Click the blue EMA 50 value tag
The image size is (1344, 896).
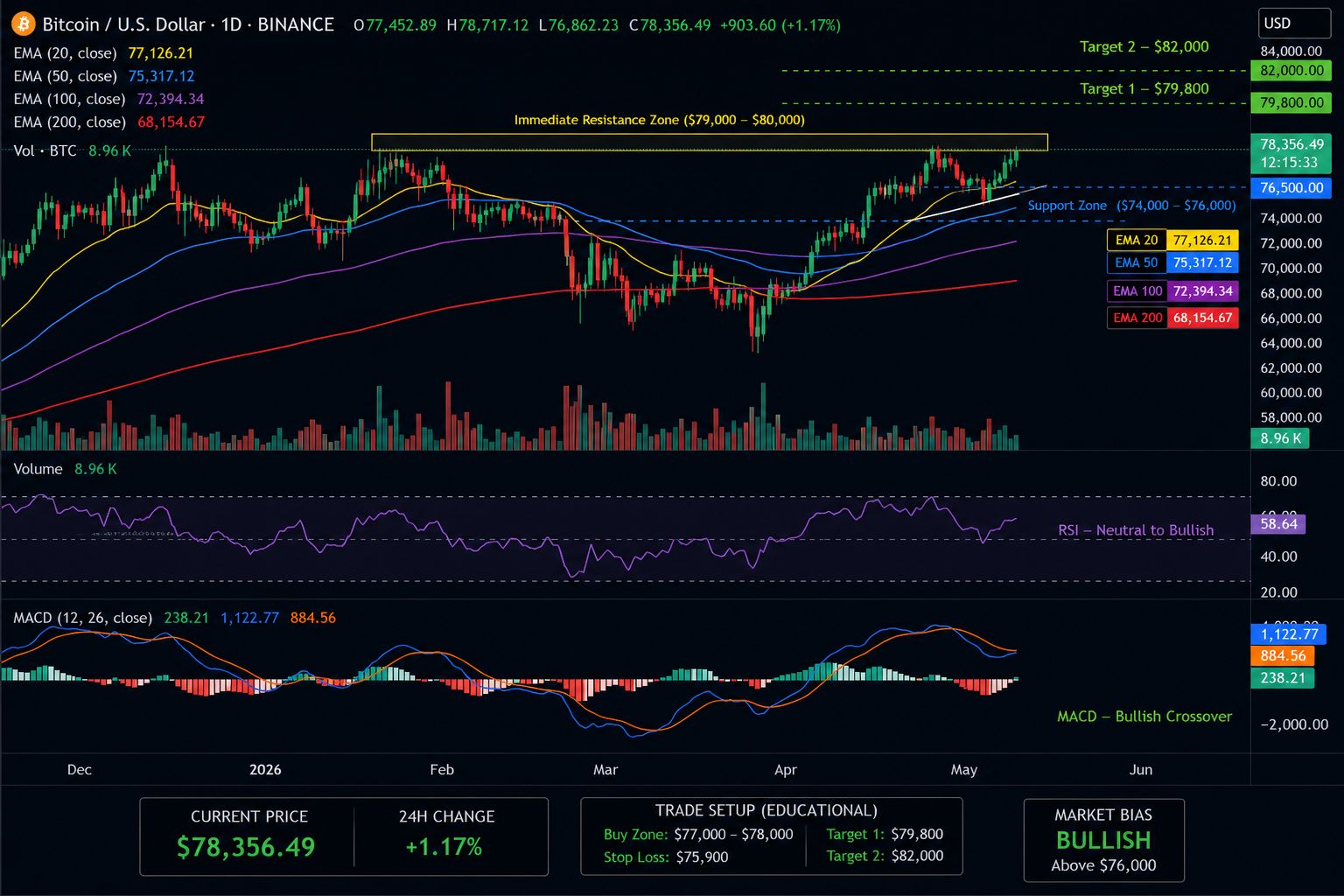click(x=1172, y=262)
